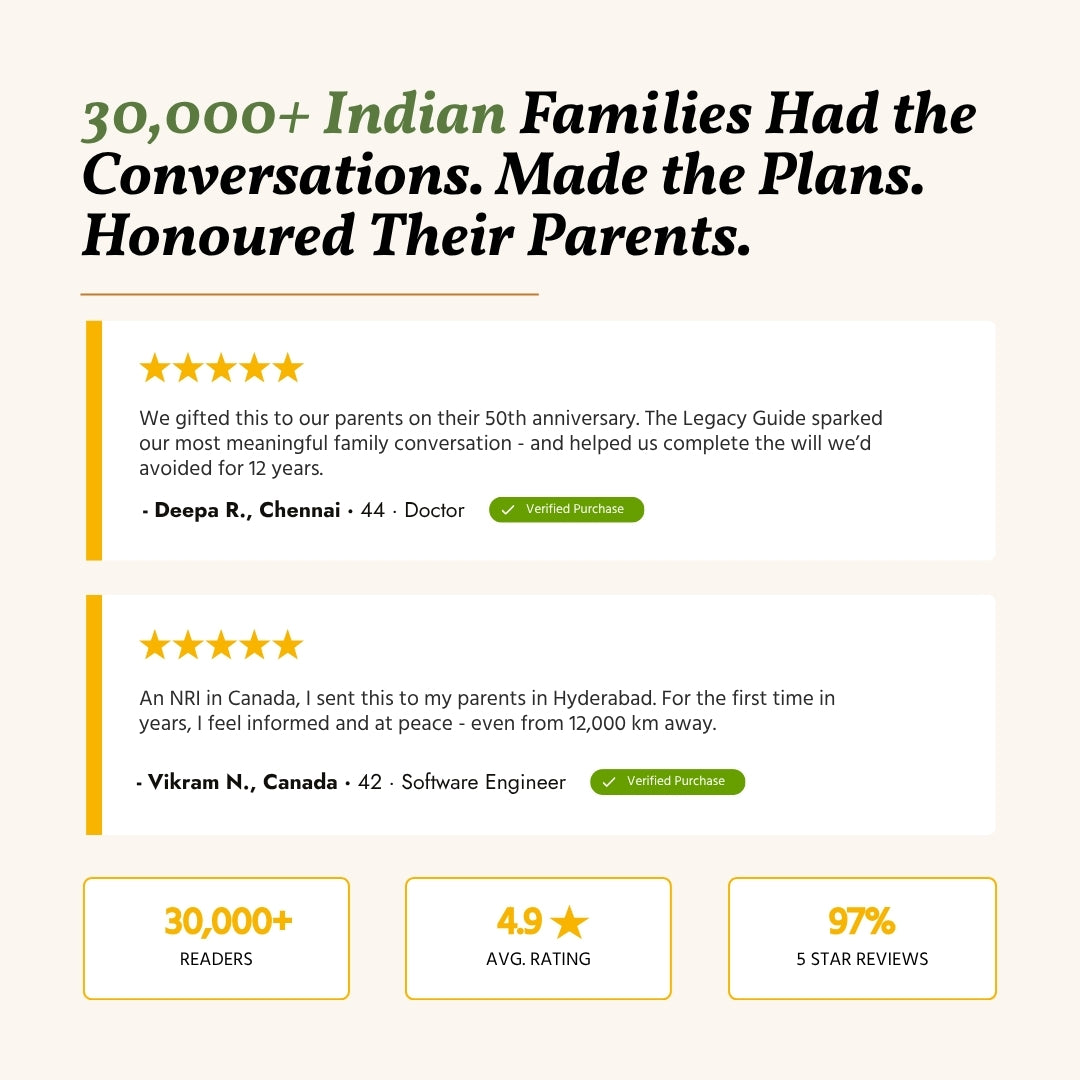Click the orange divider line under the headline
This screenshot has height=1080, width=1080.
pos(309,294)
